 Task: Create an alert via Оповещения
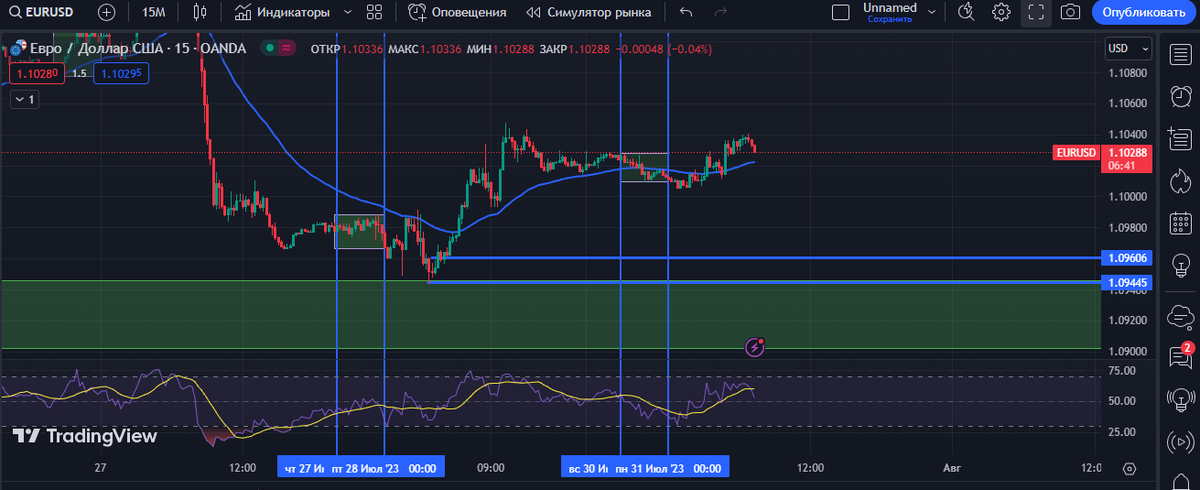click(456, 12)
